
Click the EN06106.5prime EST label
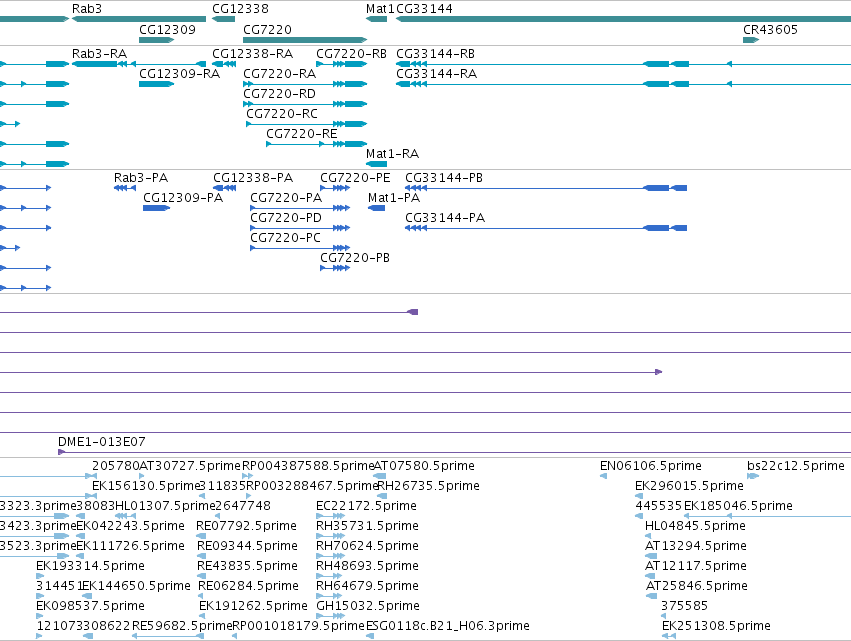tap(651, 466)
